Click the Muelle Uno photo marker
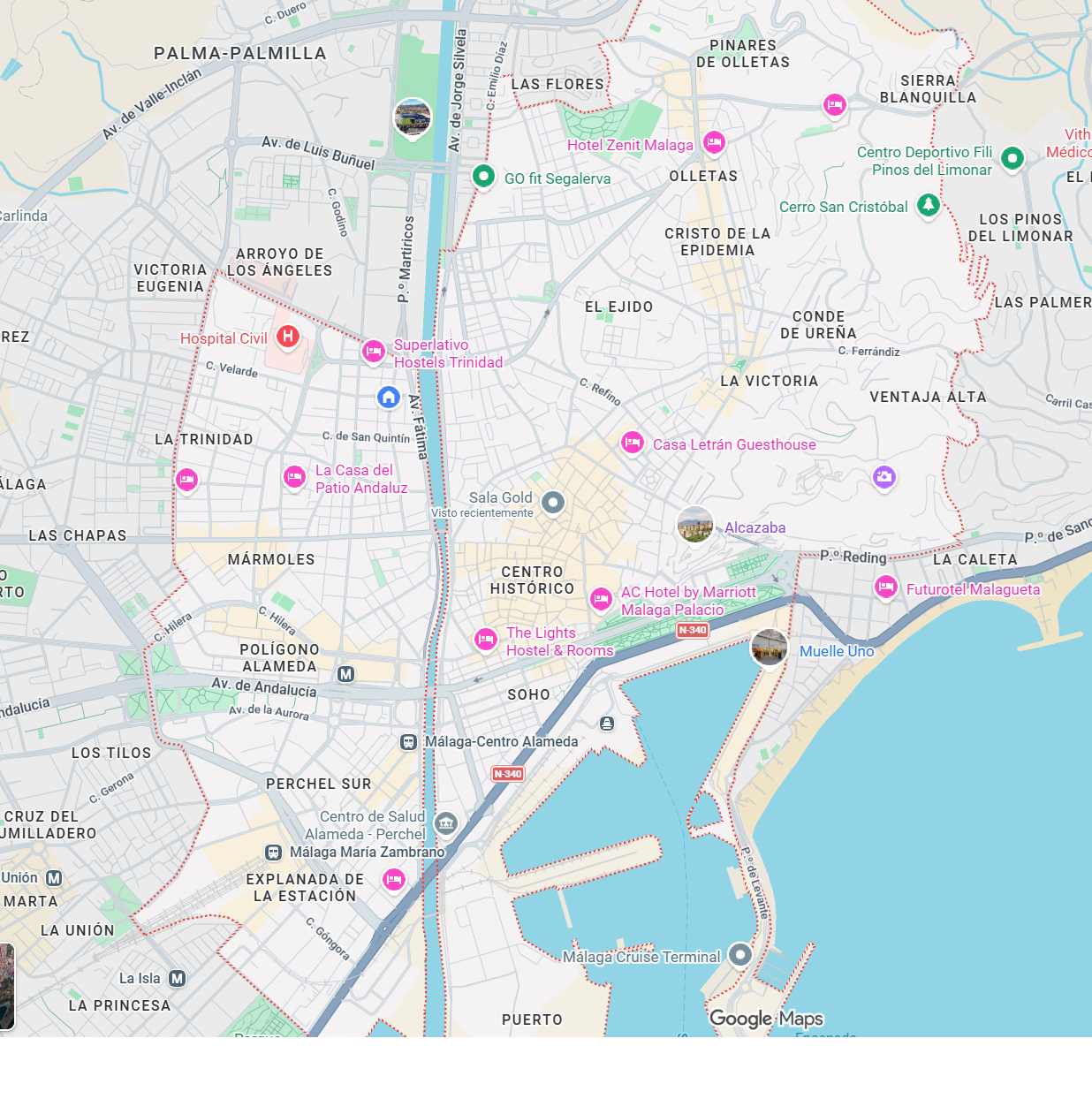The width and height of the screenshot is (1092, 1099). coord(770,648)
